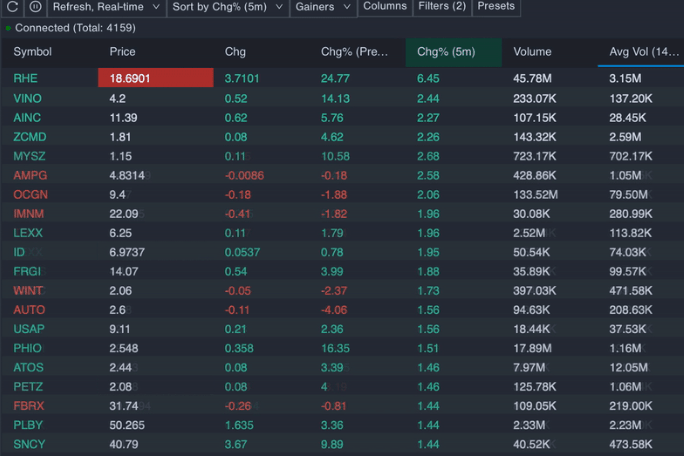684x457 pixels.
Task: Select the WINT symbol
Action: (x=28, y=290)
